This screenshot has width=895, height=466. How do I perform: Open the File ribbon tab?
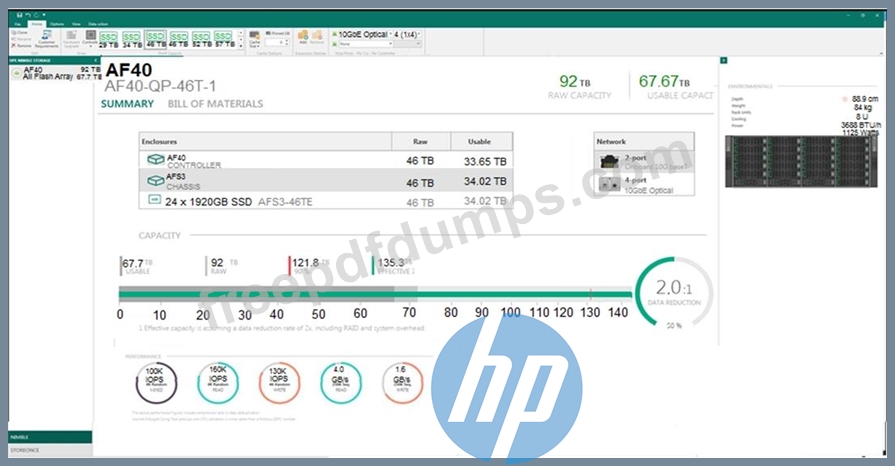click(18, 24)
